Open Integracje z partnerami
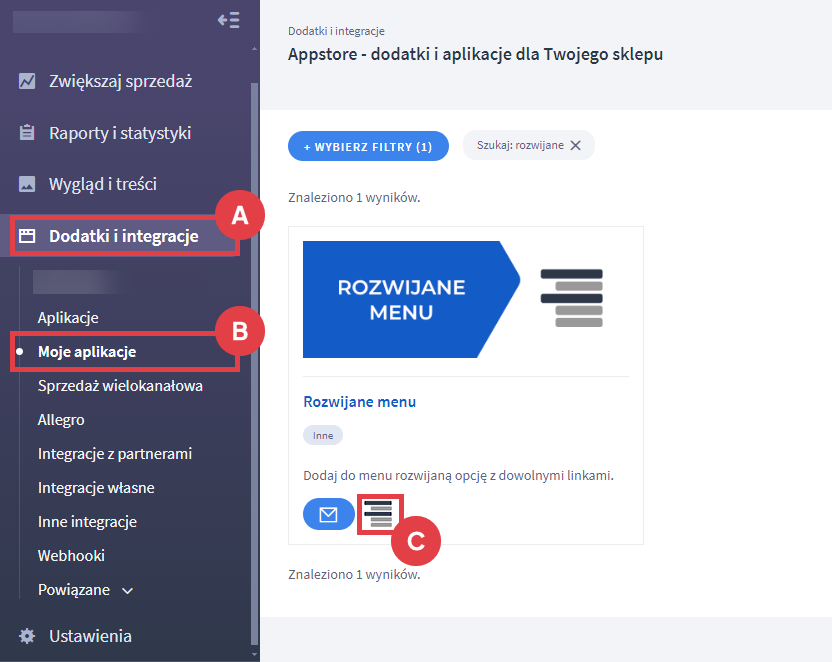Screen dimensions: 832x662 (115, 454)
